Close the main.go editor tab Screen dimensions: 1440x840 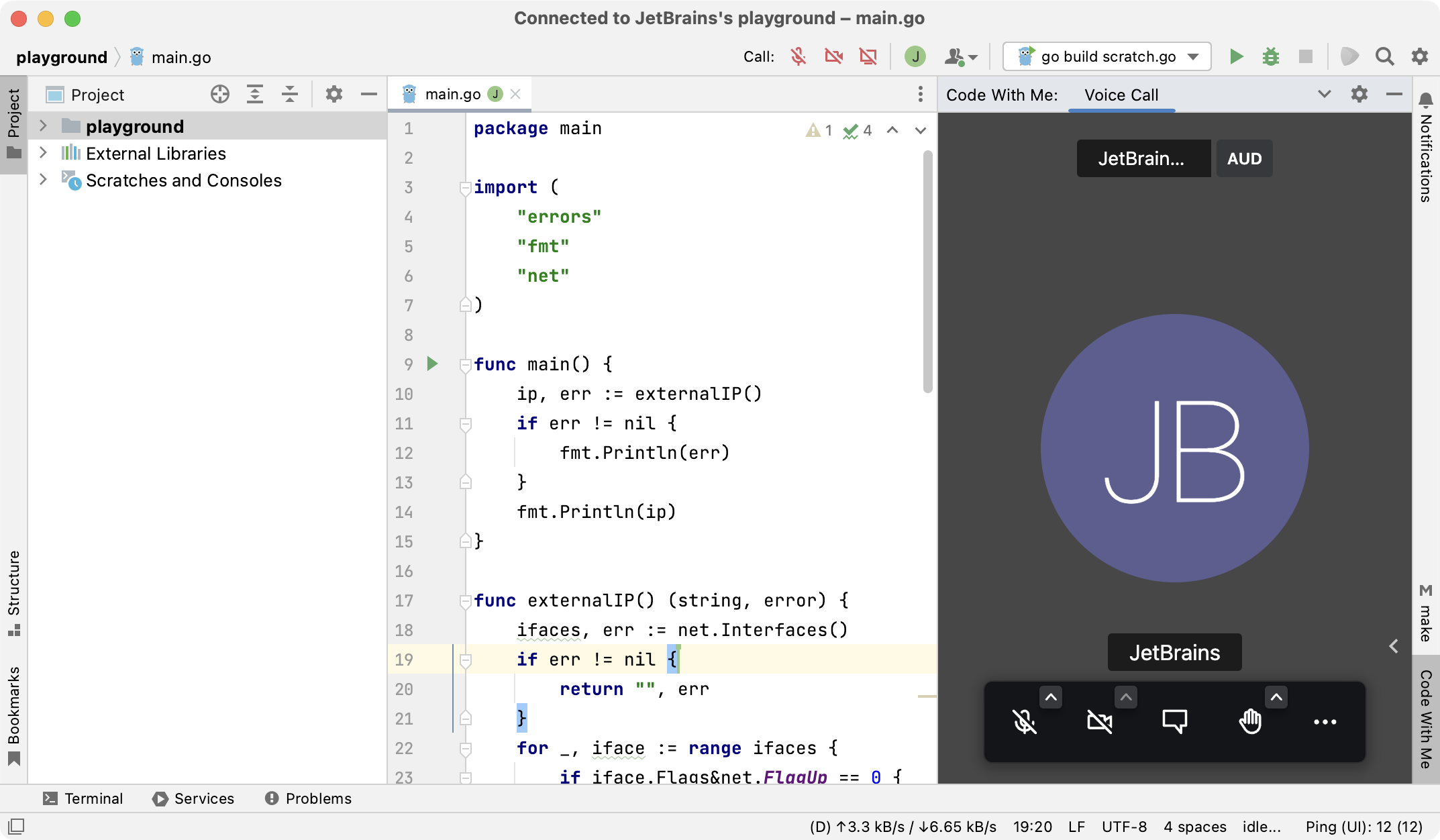pos(515,94)
